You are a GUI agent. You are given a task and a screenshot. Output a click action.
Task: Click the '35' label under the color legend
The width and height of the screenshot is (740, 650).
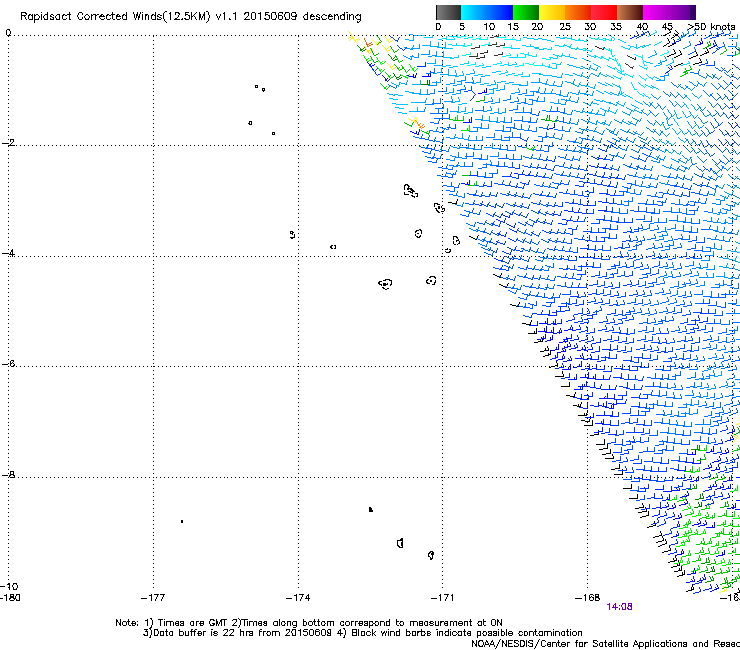tap(616, 27)
